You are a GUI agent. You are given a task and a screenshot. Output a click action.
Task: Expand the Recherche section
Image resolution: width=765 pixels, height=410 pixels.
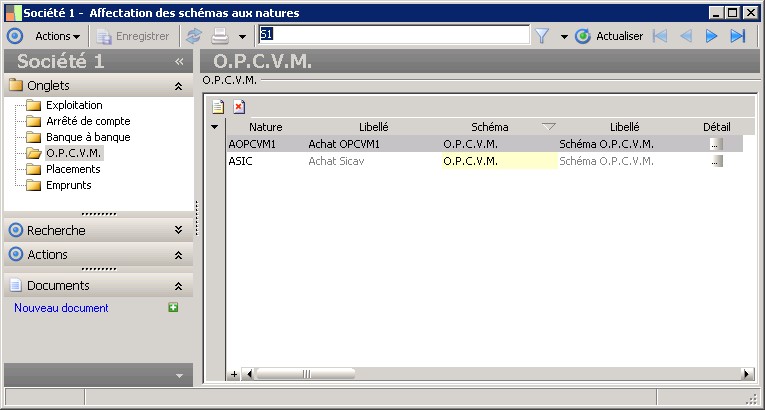(179, 230)
